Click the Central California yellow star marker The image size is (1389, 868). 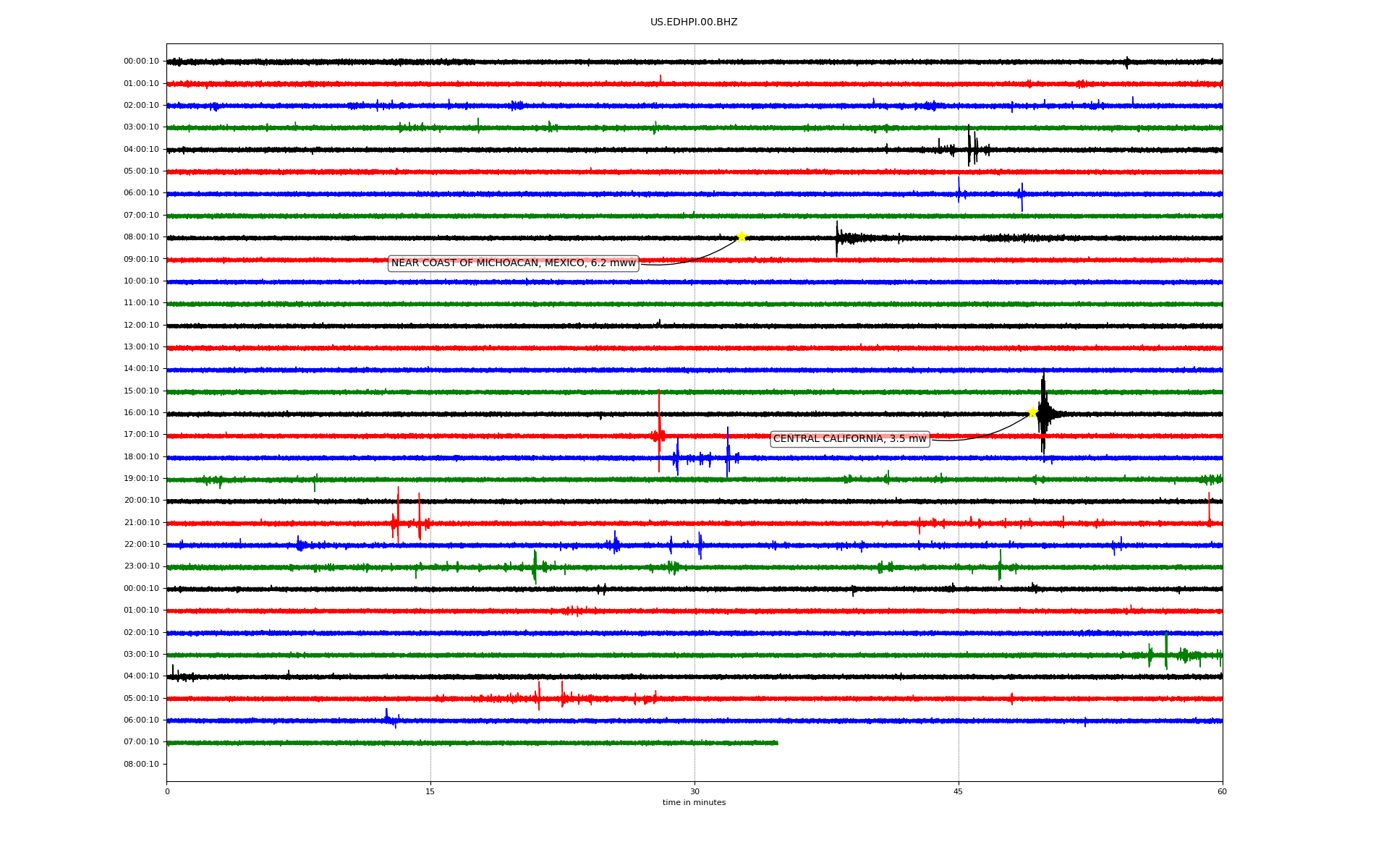pyautogui.click(x=1032, y=412)
